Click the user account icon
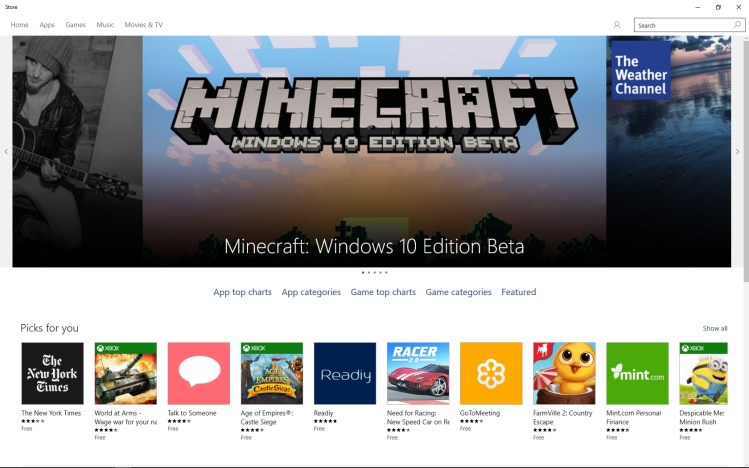 point(617,25)
